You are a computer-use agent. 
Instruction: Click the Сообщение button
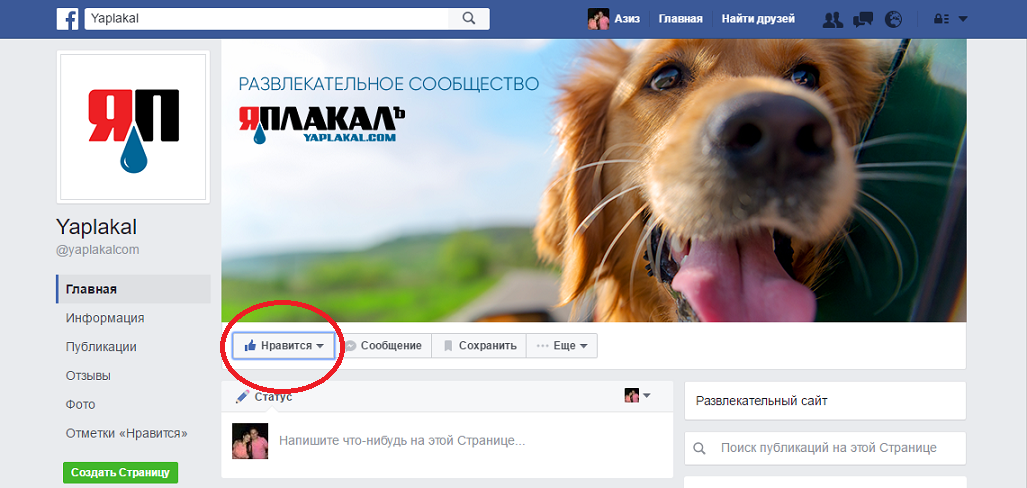[384, 346]
